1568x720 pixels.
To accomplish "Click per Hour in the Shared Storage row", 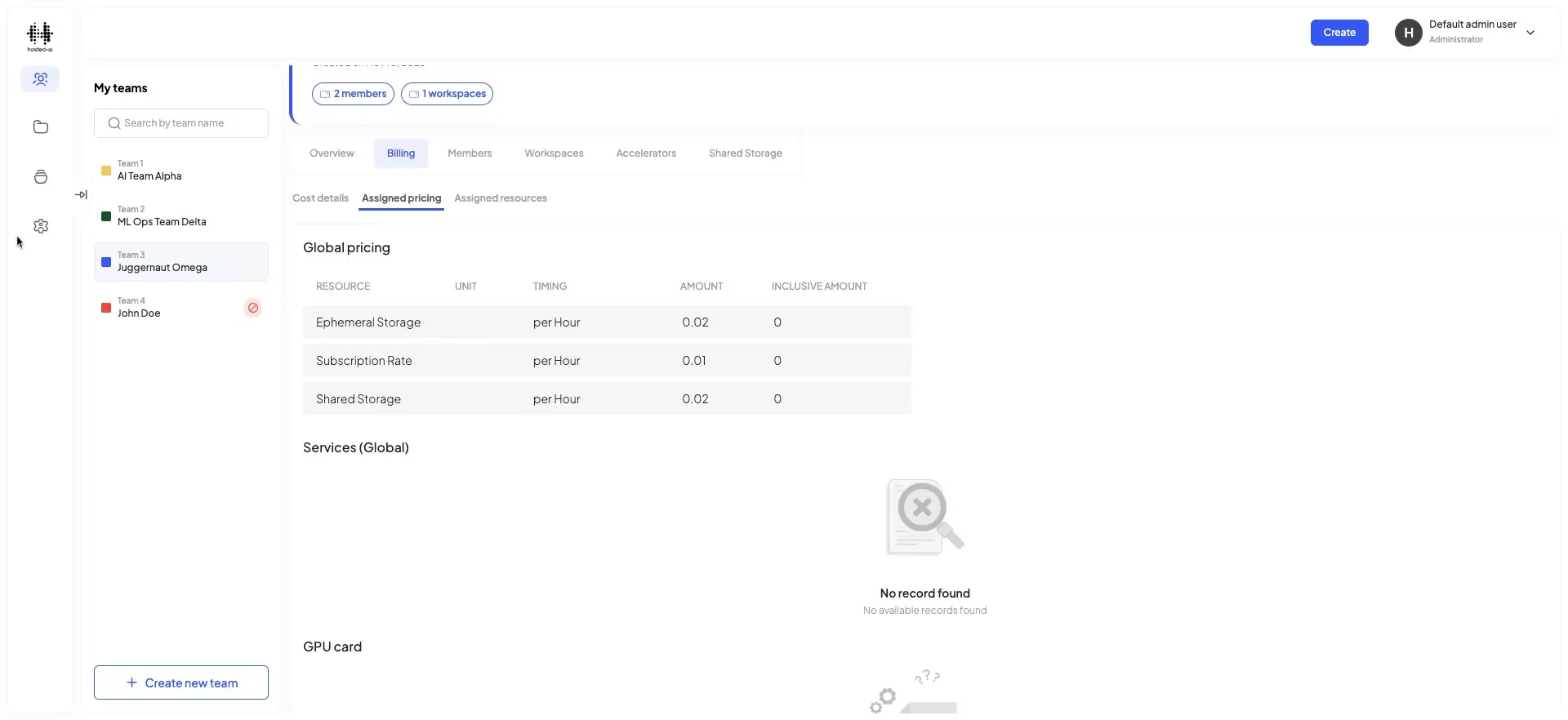I will 557,399.
